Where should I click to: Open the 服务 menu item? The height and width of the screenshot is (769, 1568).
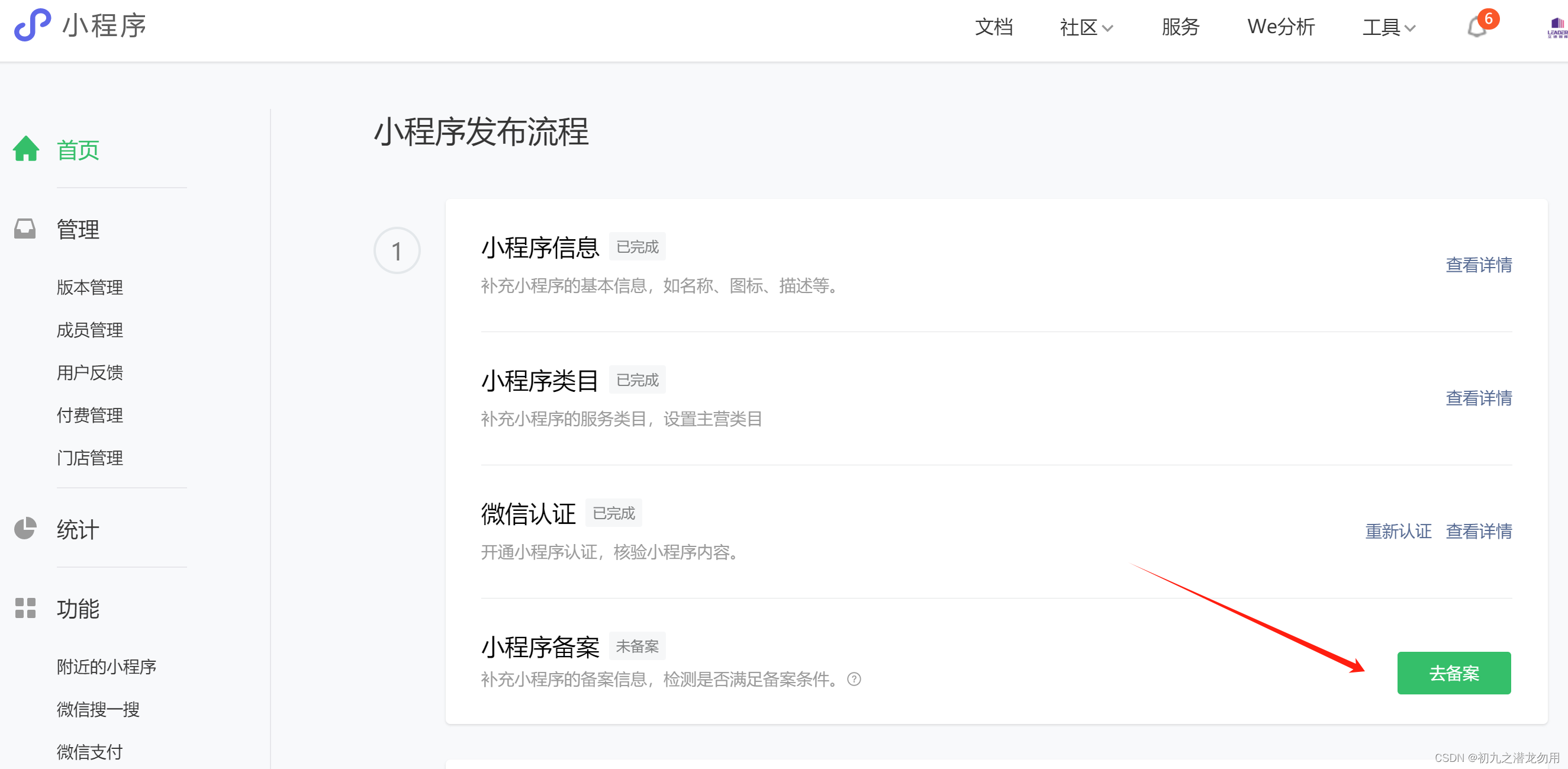[x=1180, y=27]
